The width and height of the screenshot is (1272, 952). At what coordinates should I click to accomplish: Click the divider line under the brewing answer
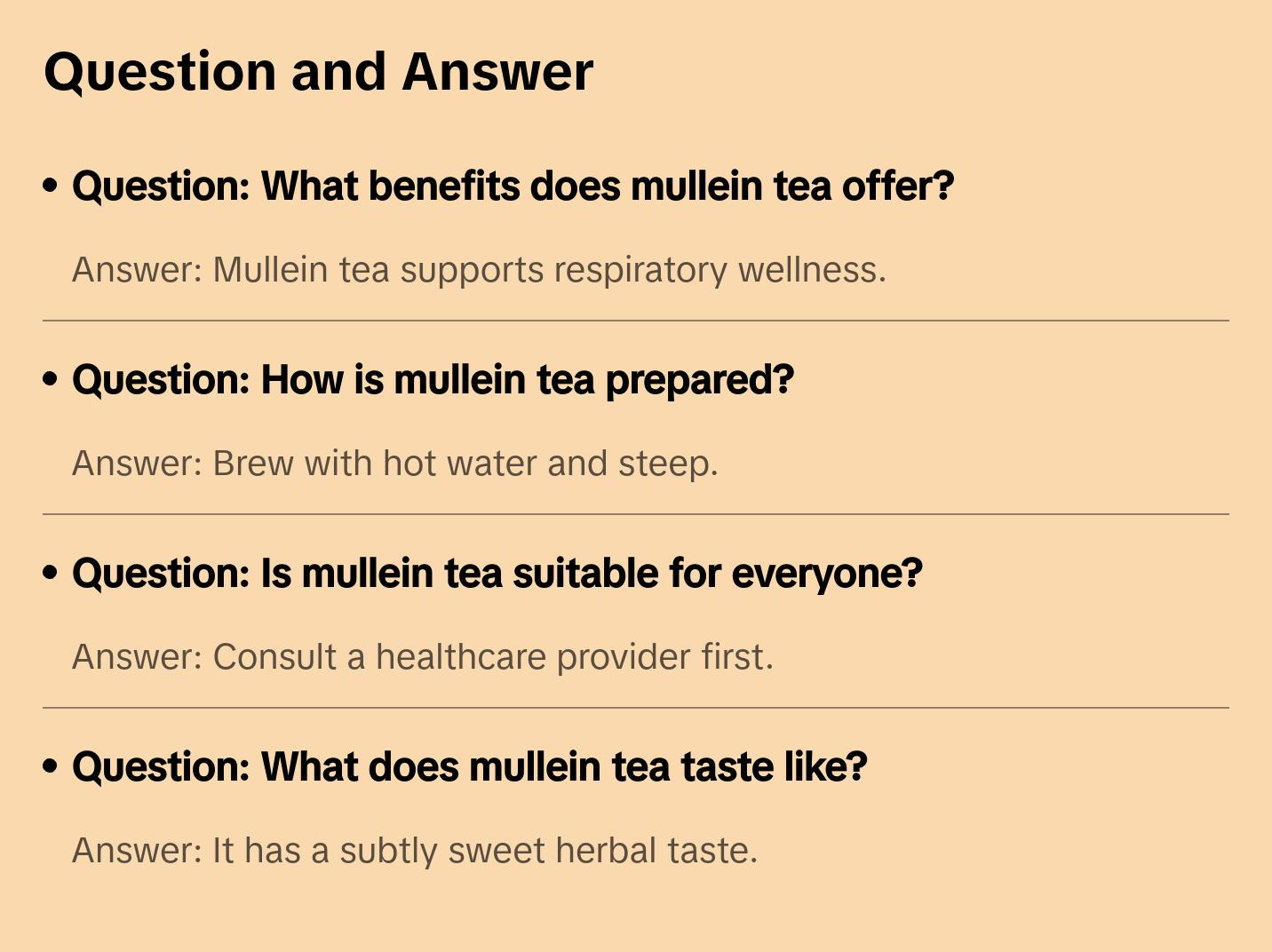pyautogui.click(x=636, y=514)
